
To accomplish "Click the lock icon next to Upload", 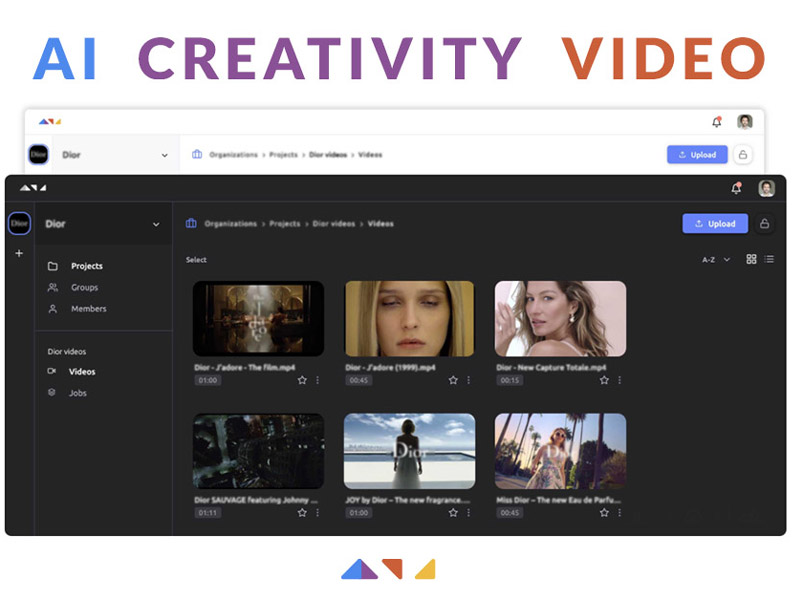I will pyautogui.click(x=765, y=224).
